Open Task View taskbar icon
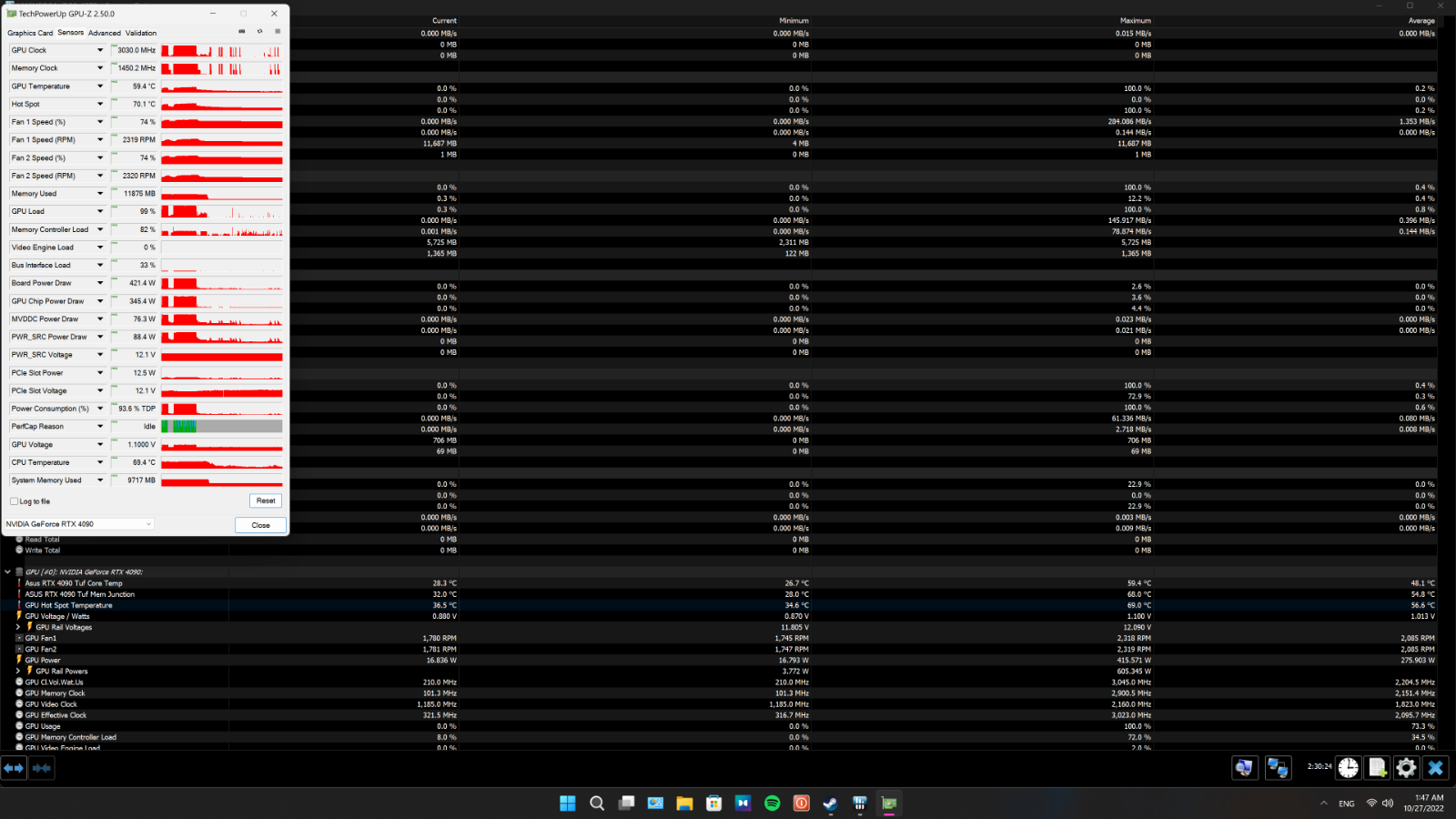 click(626, 803)
